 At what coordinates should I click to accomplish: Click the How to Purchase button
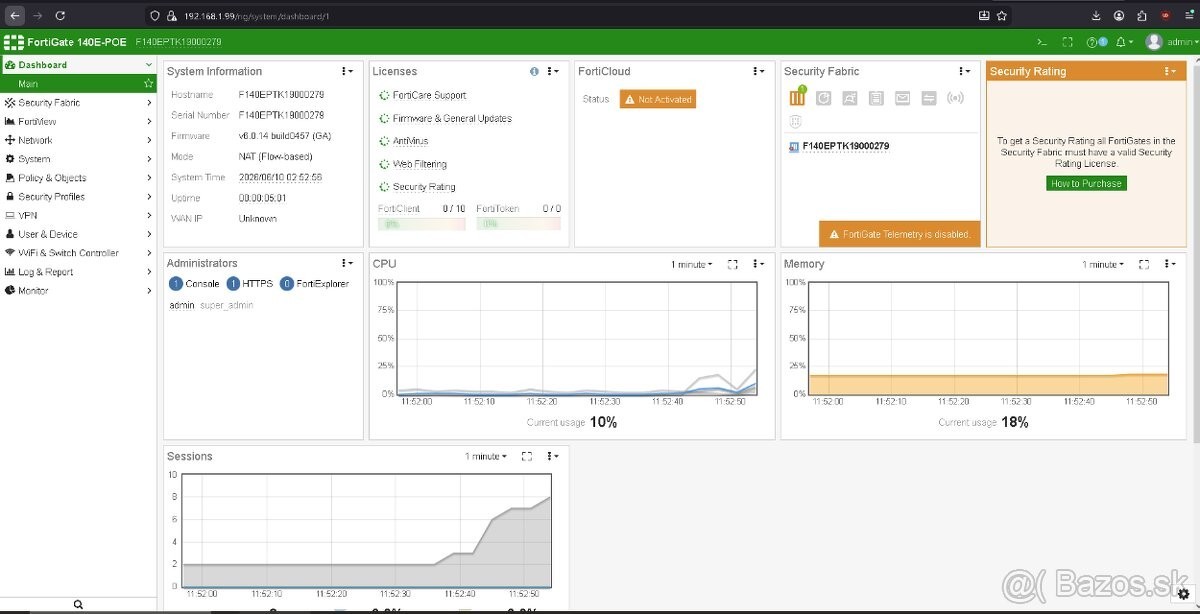1086,184
